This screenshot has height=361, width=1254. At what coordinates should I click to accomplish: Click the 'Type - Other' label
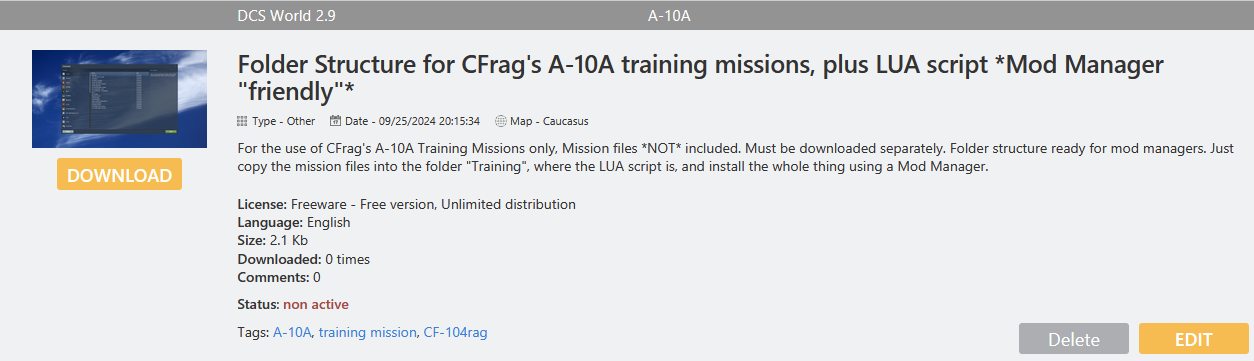[283, 121]
